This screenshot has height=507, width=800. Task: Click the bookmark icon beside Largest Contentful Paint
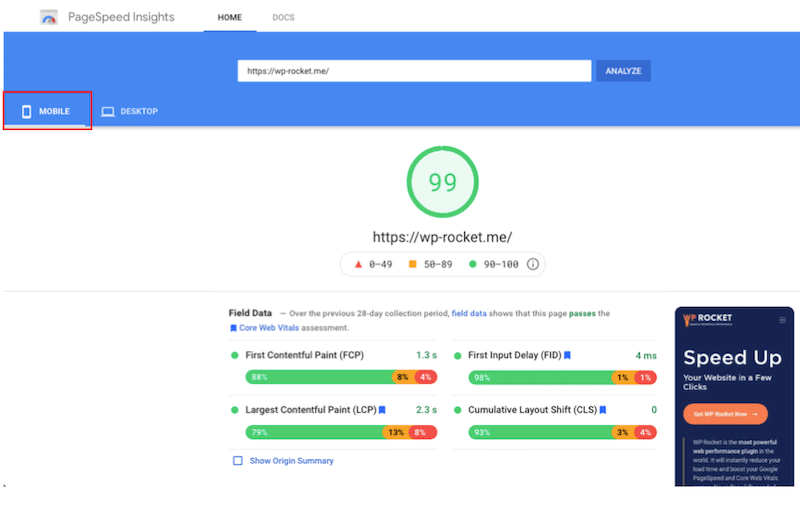click(x=382, y=410)
